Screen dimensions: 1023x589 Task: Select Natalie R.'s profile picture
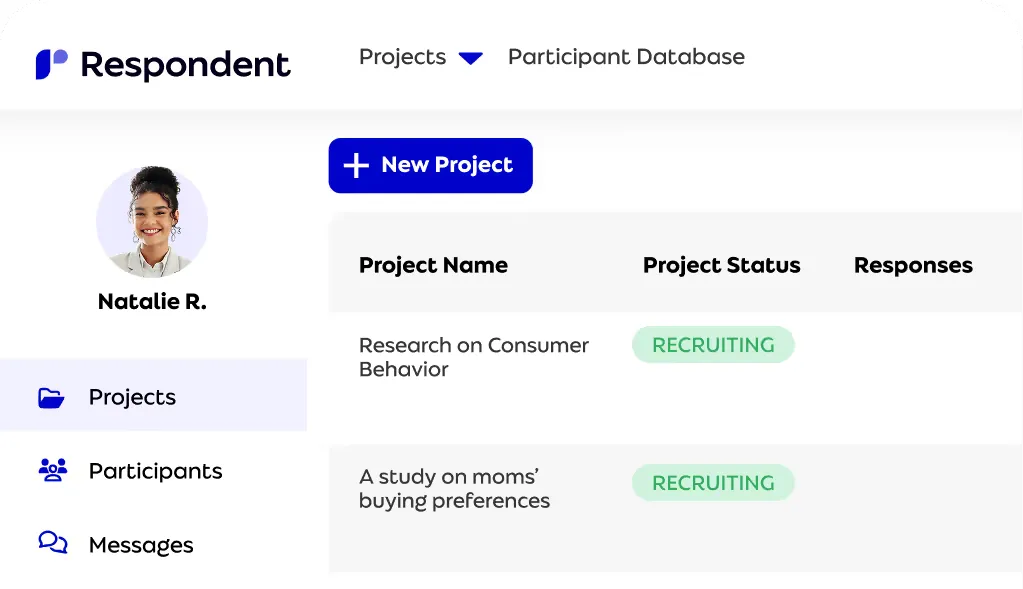coord(152,222)
